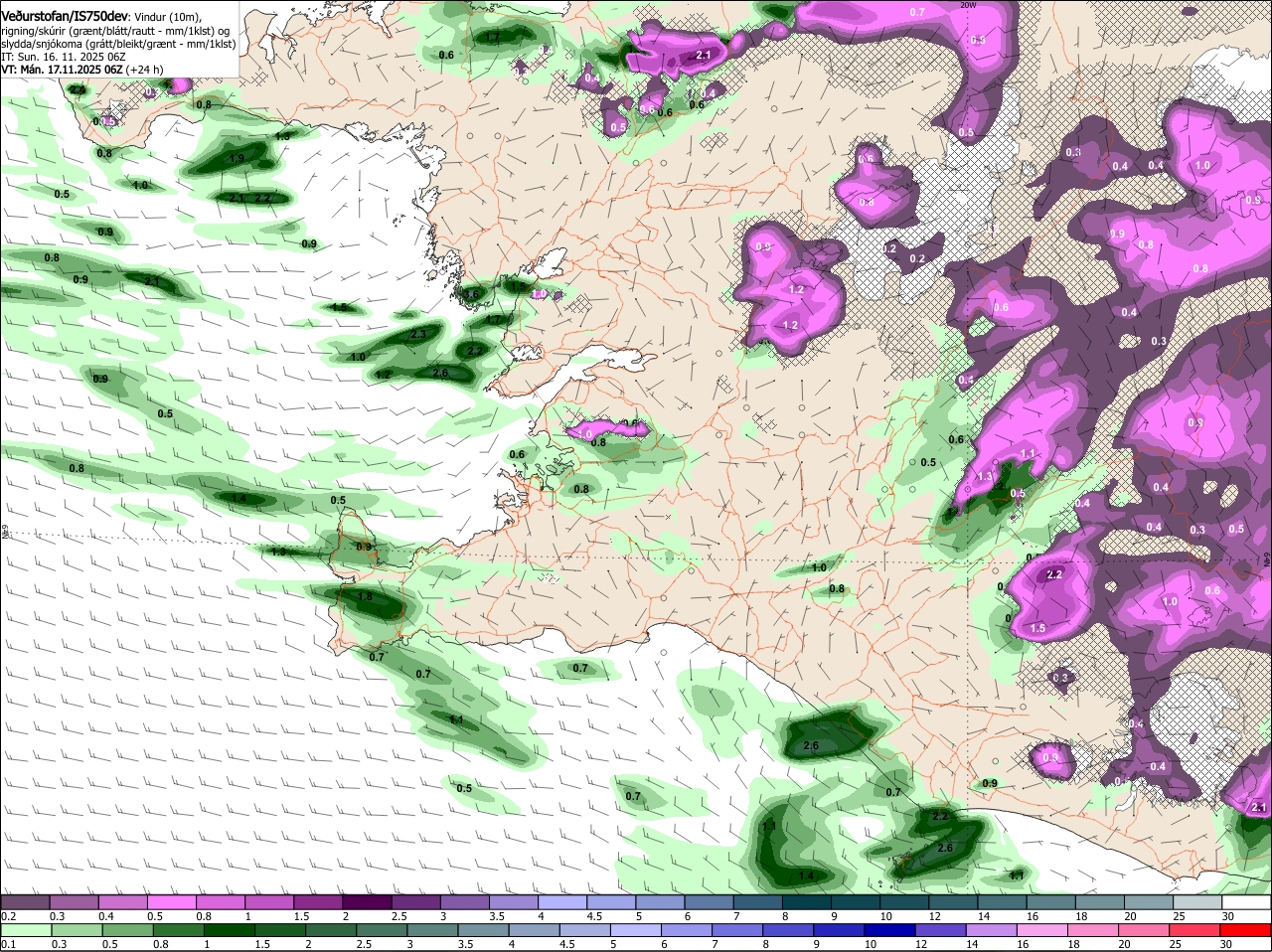
Task: Pick upper legend swatch between 2.5 and 3
Action: pyautogui.click(x=415, y=900)
